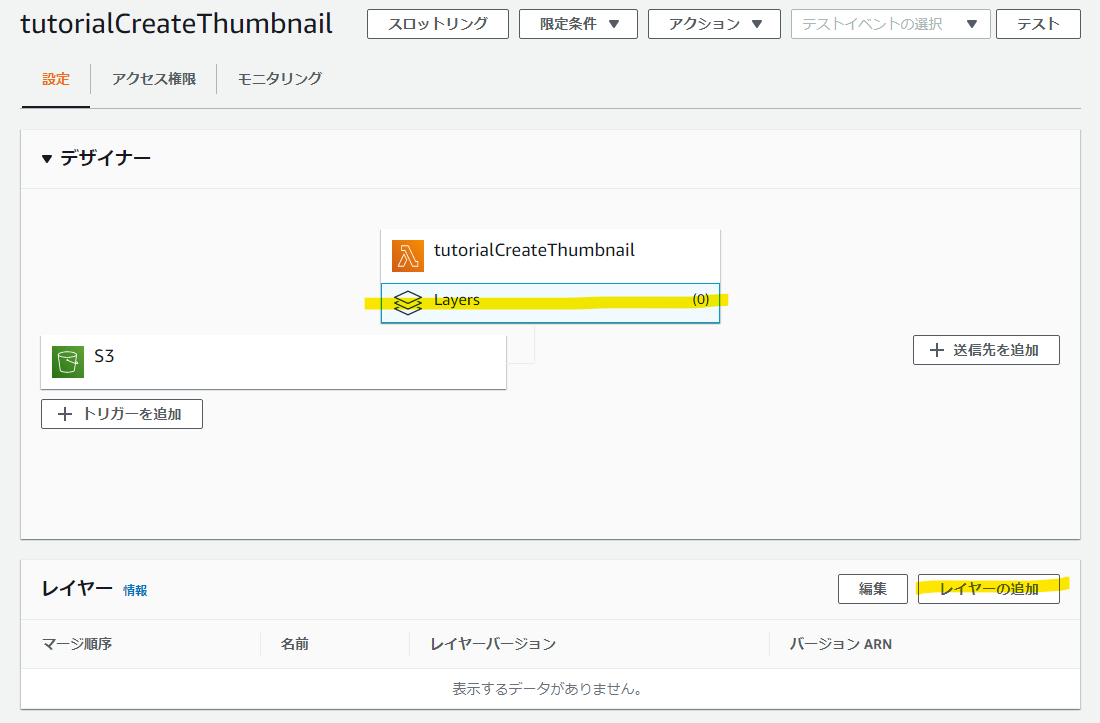Screen dimensions: 1100x723
Task: Switch to the 設定 tab
Action: coord(55,79)
